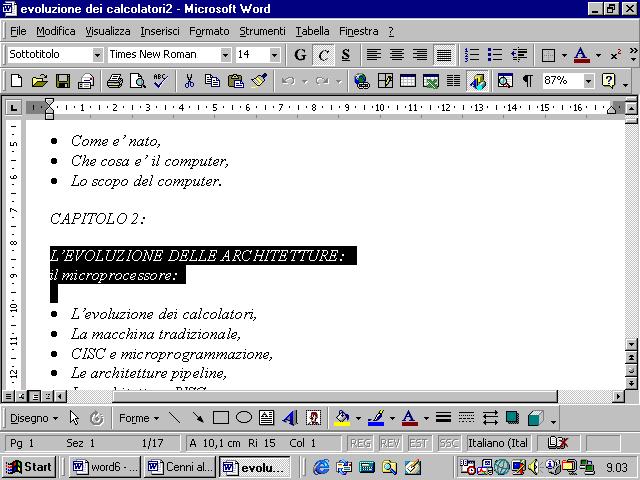Click the ruler tab alignment selector

point(13,108)
